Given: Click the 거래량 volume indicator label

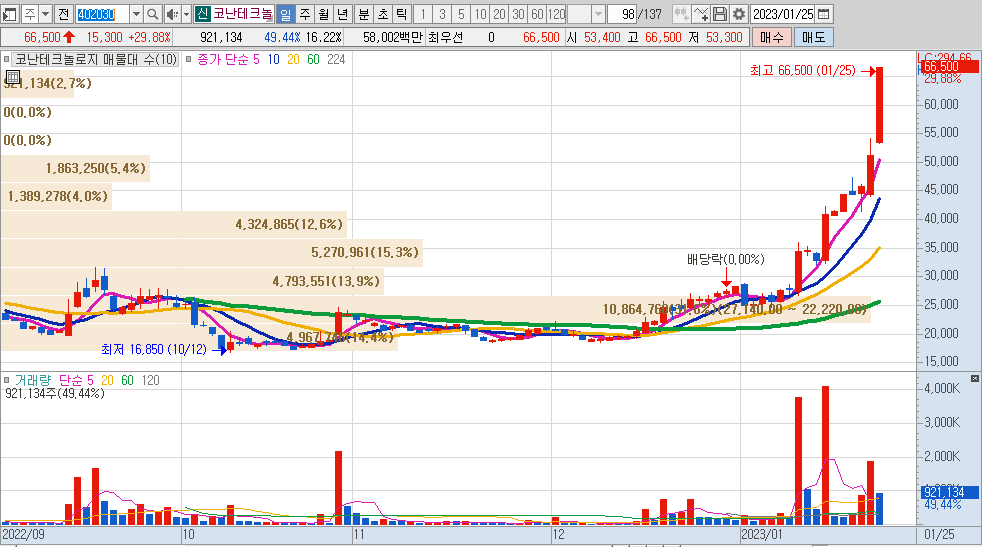Looking at the screenshot, I should click(x=33, y=380).
